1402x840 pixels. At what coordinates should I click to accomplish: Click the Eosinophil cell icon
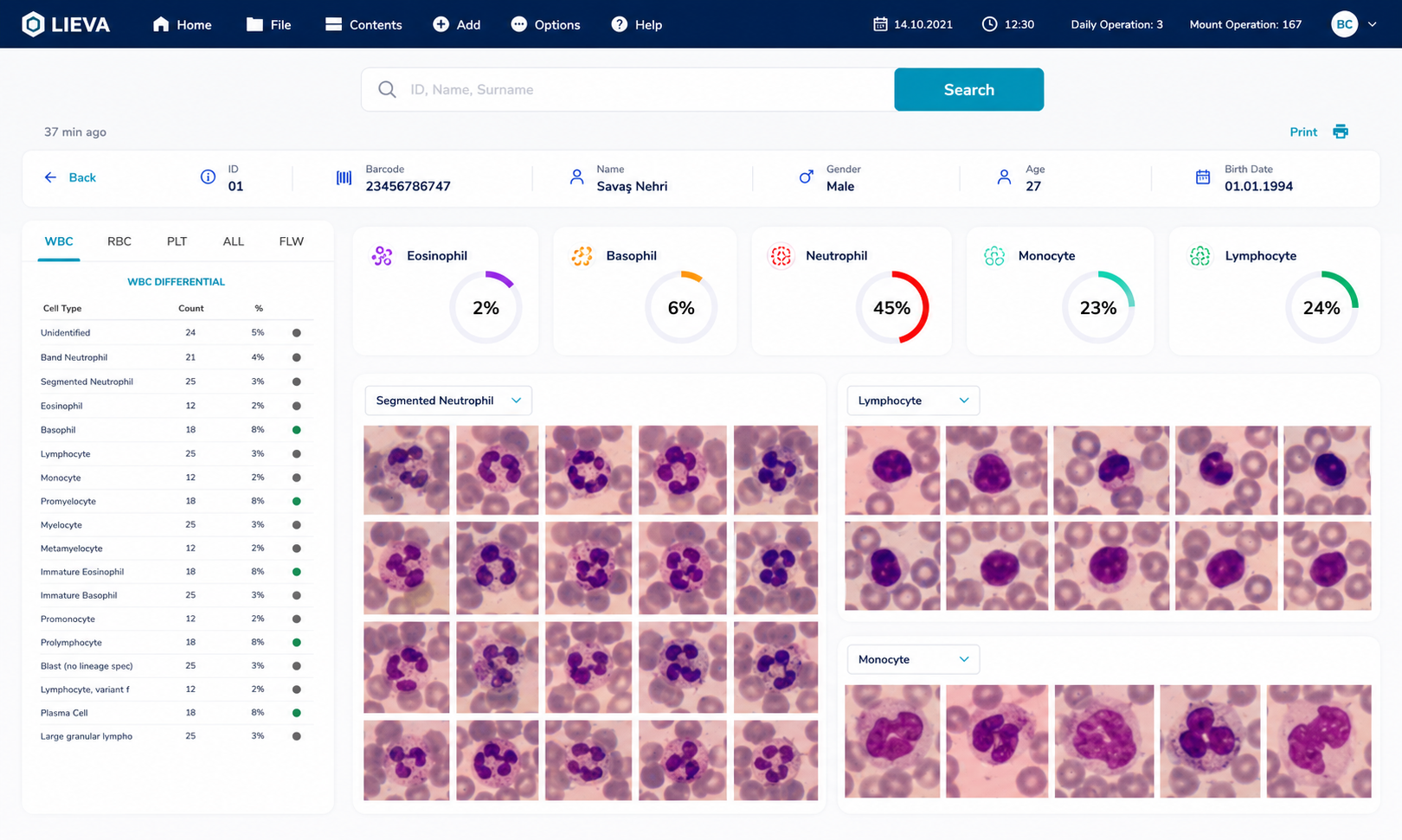[x=382, y=255]
